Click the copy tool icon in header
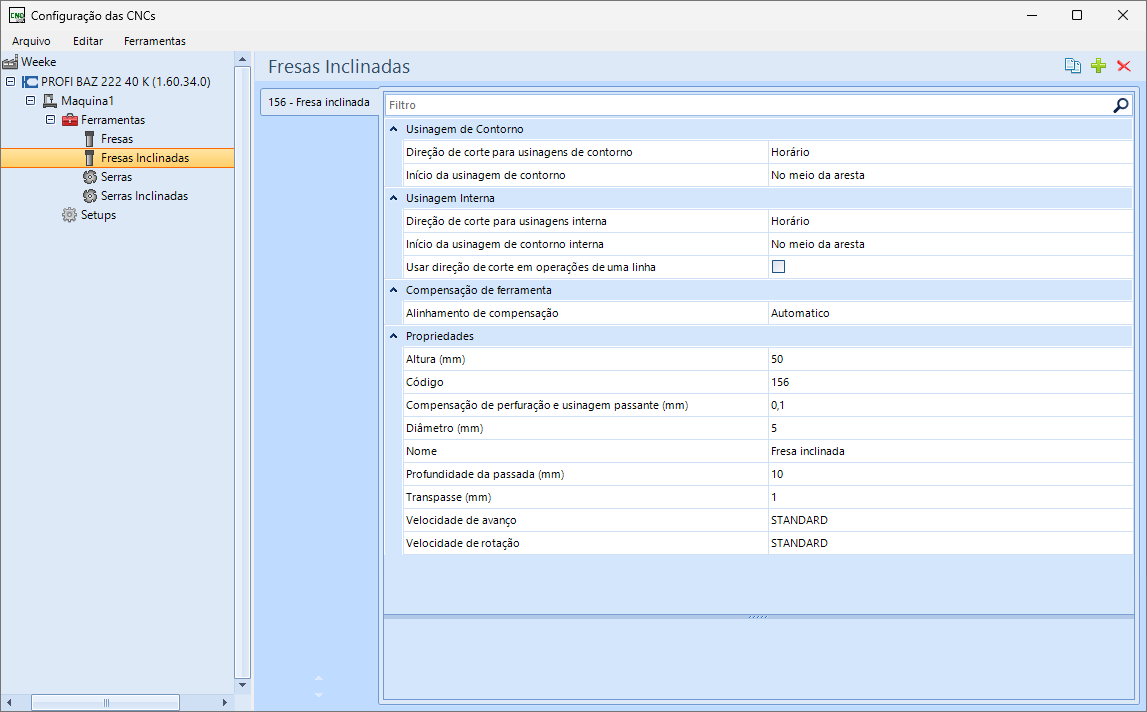1147x712 pixels. click(1072, 66)
